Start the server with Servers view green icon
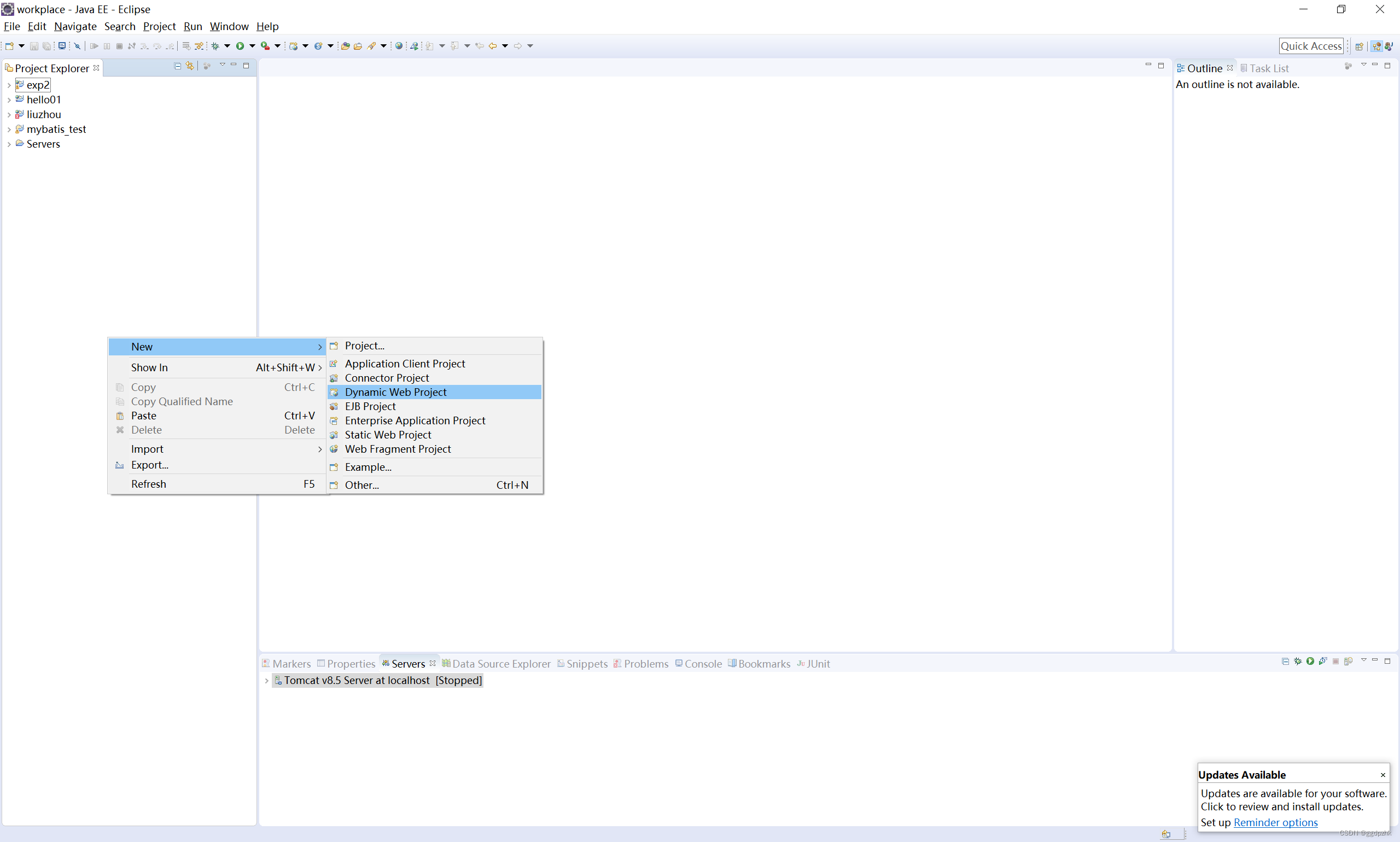 coord(1310,661)
